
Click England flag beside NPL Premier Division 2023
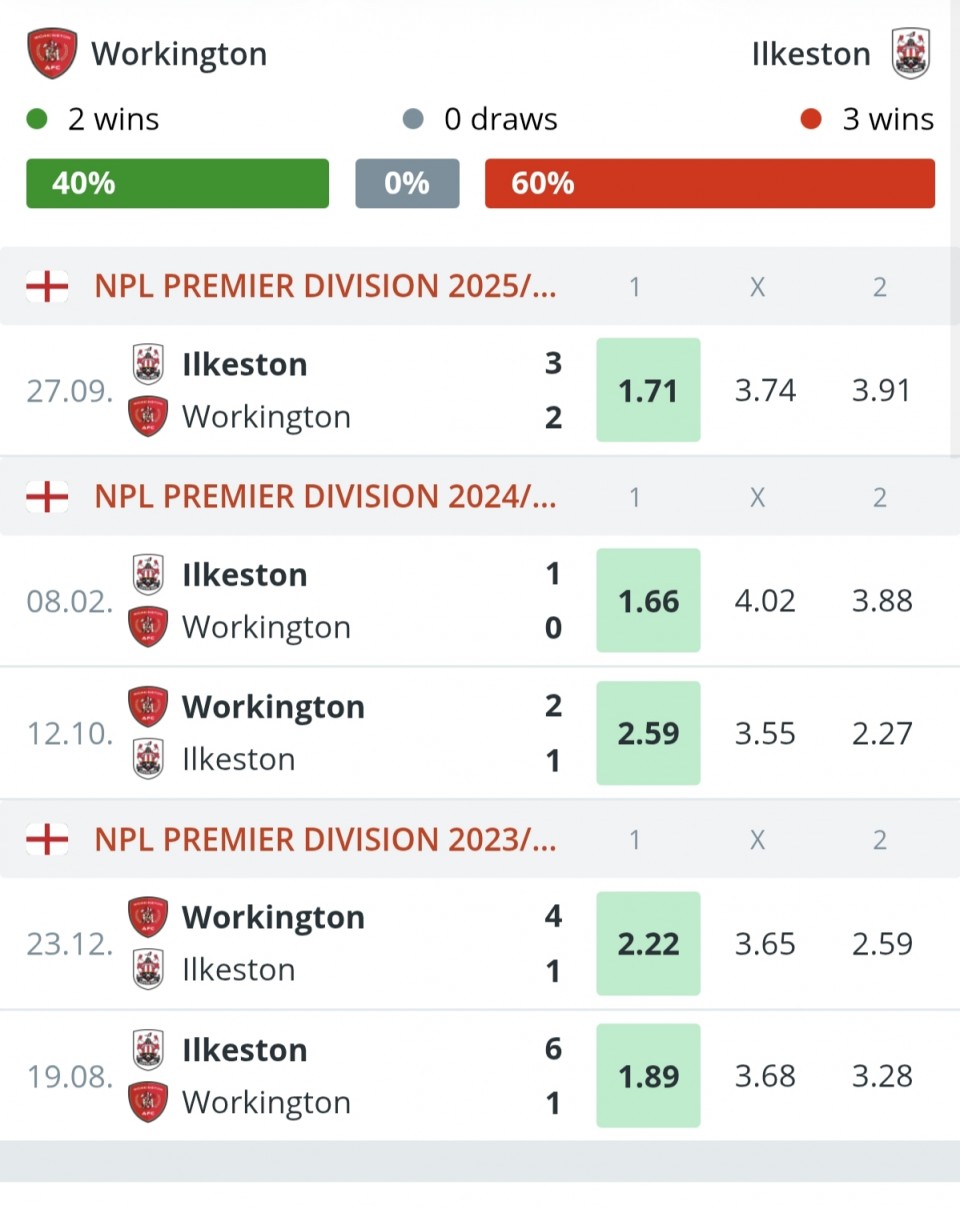point(47,839)
